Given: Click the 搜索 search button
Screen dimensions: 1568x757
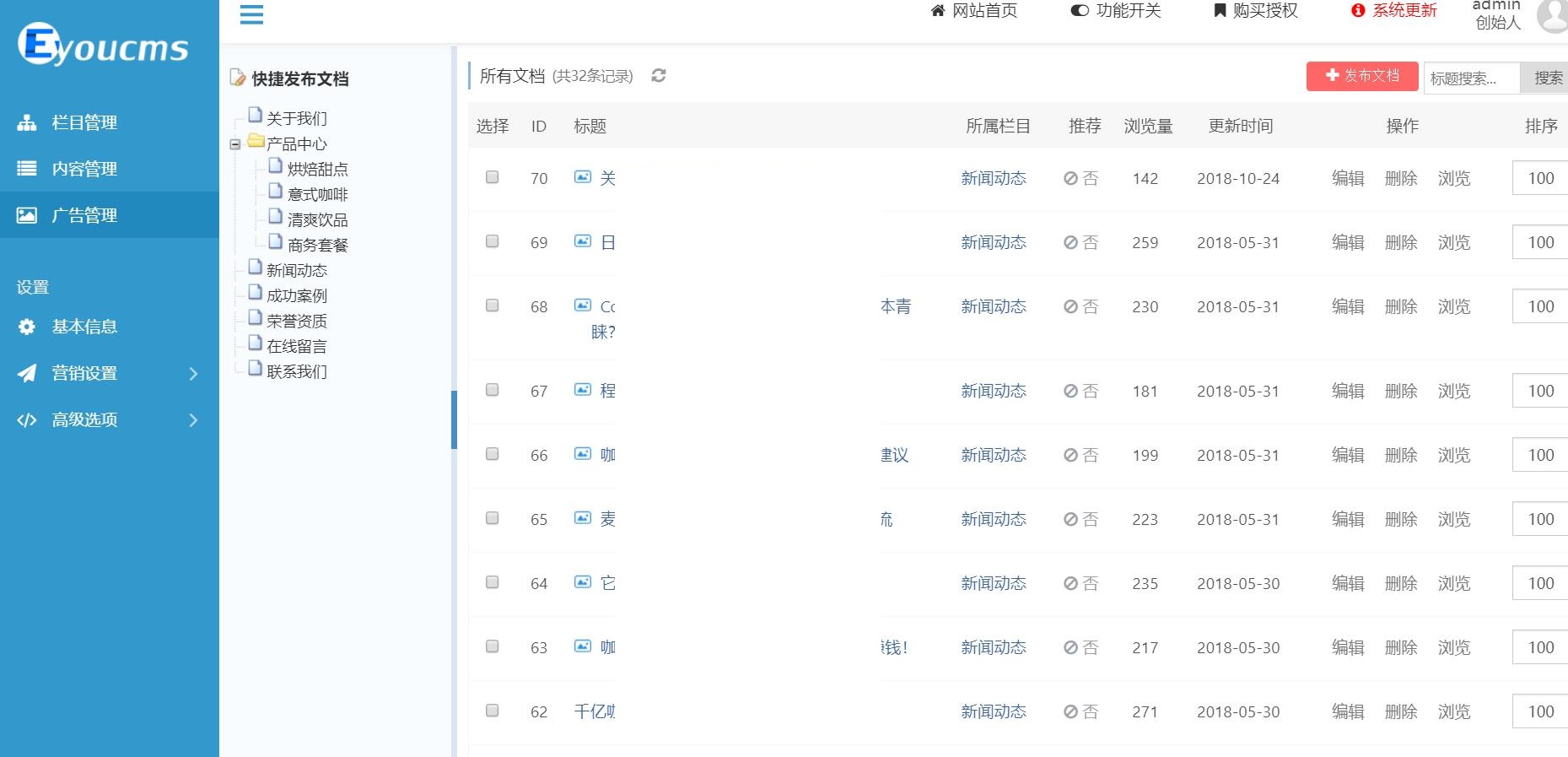Looking at the screenshot, I should (1544, 78).
